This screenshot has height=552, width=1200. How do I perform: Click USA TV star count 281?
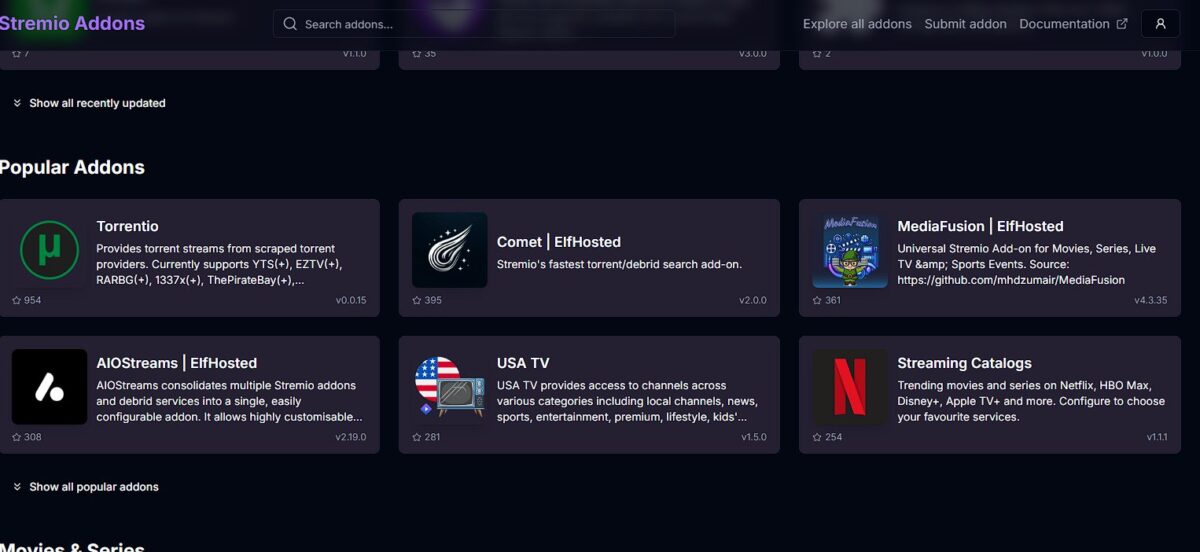tap(433, 437)
